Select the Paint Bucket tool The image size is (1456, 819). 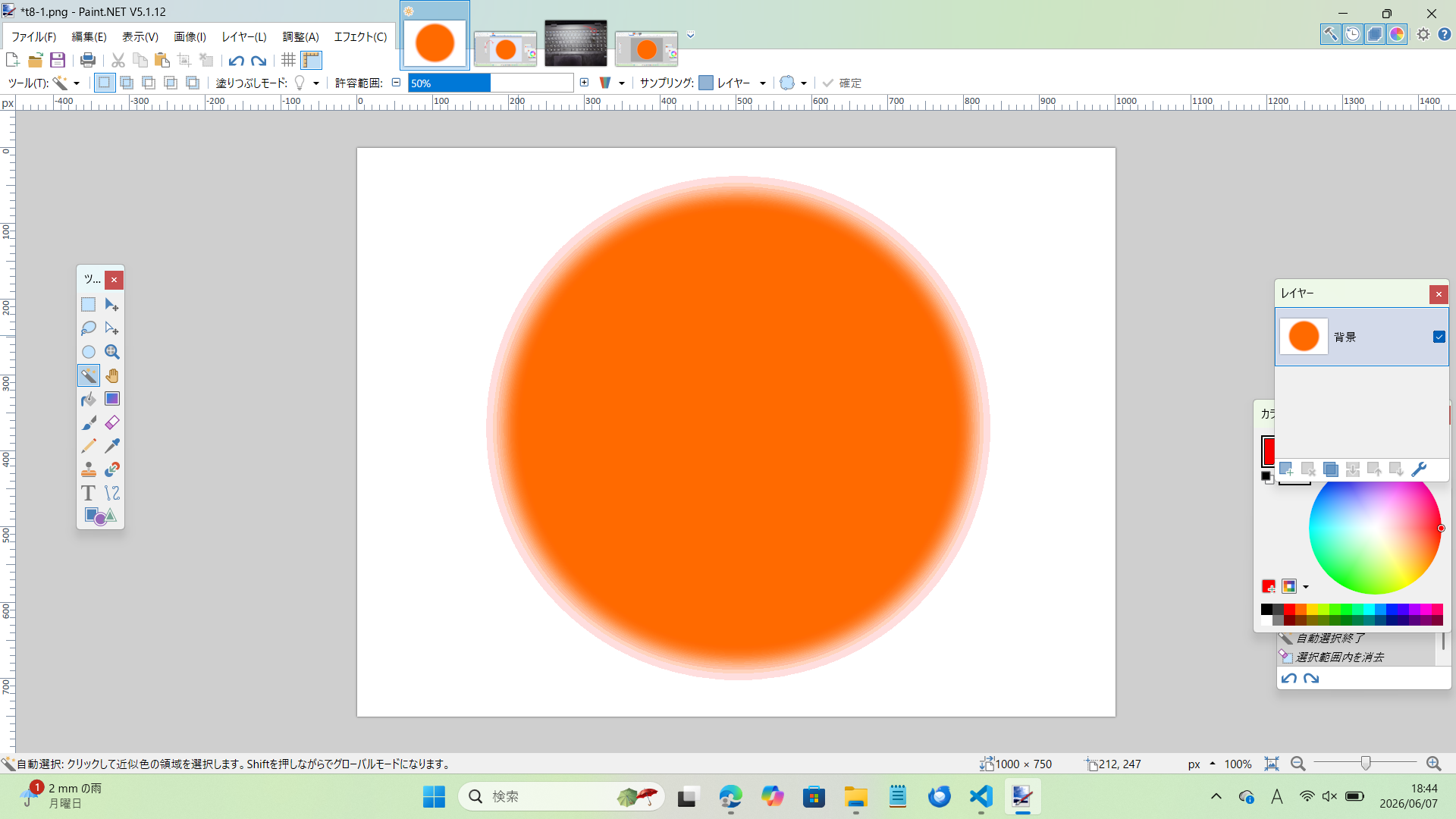(x=89, y=399)
